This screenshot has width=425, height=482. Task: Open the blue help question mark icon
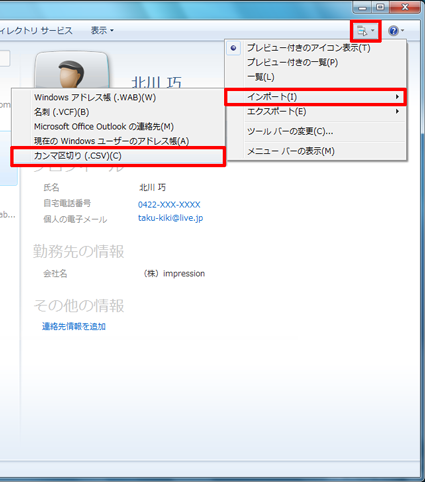pos(396,31)
